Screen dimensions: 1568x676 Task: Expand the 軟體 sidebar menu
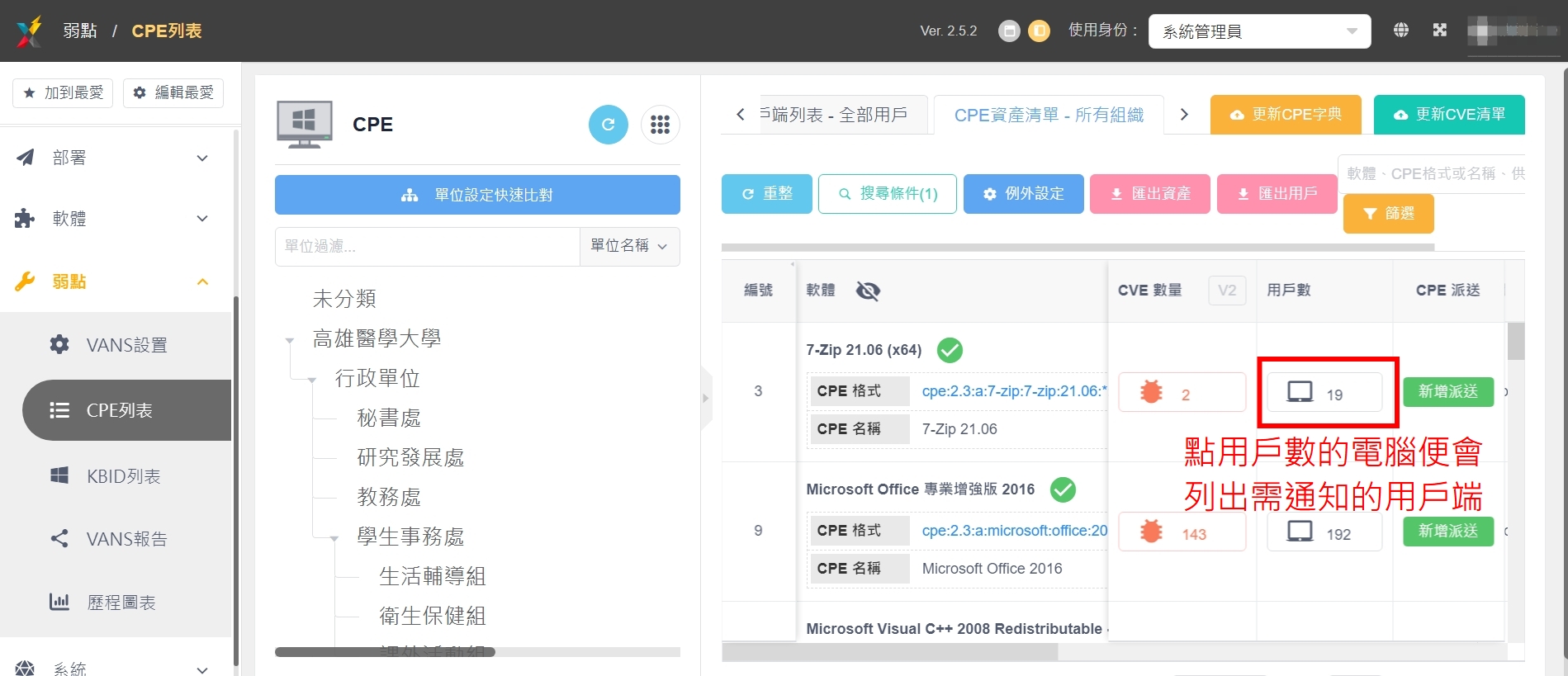coord(116,219)
